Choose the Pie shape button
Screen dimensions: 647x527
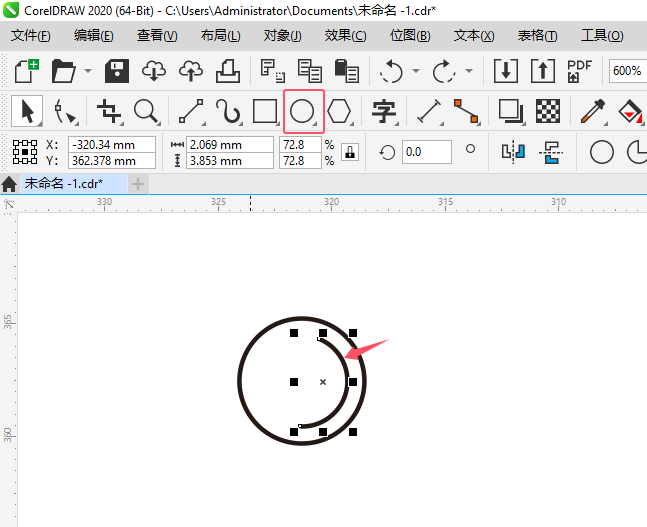click(637, 152)
